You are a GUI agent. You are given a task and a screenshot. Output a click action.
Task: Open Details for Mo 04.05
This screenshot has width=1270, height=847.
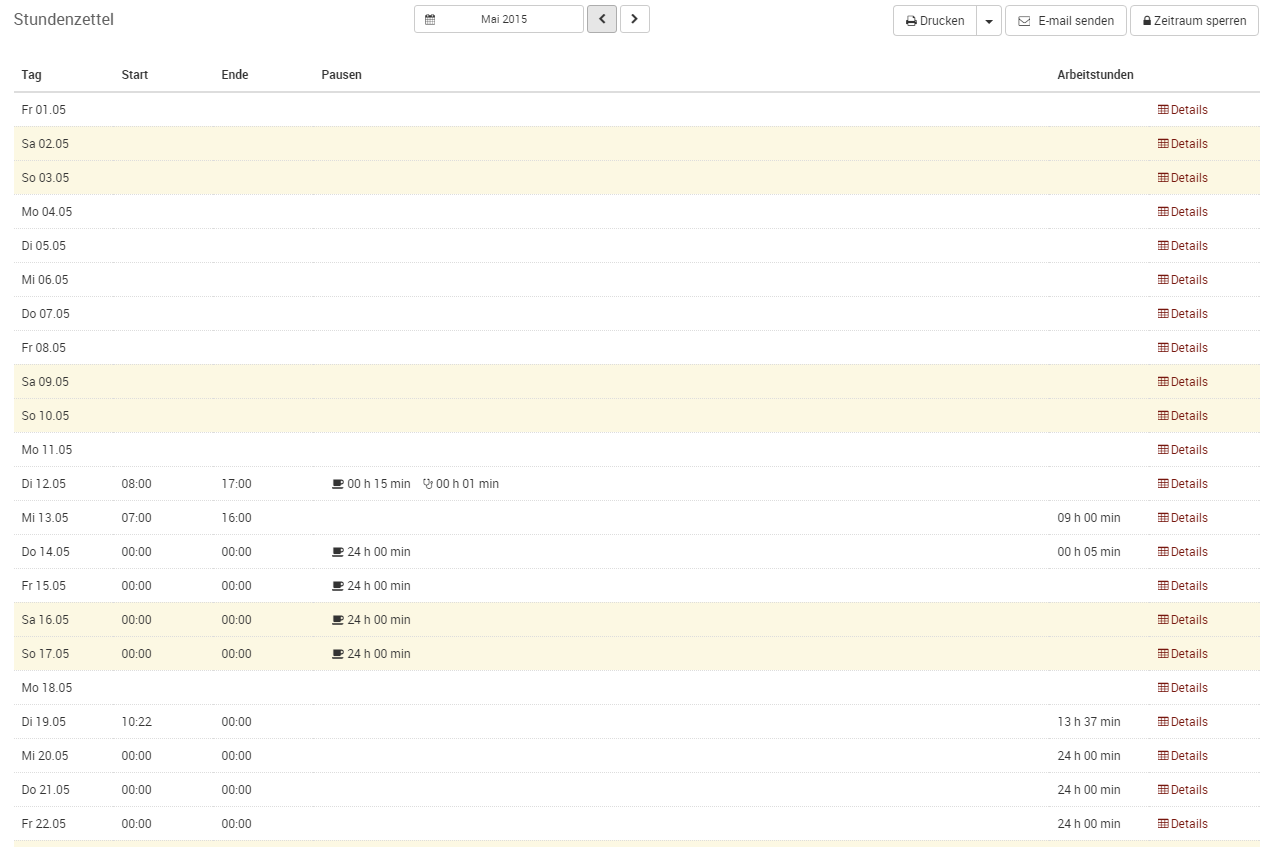[x=1183, y=212]
